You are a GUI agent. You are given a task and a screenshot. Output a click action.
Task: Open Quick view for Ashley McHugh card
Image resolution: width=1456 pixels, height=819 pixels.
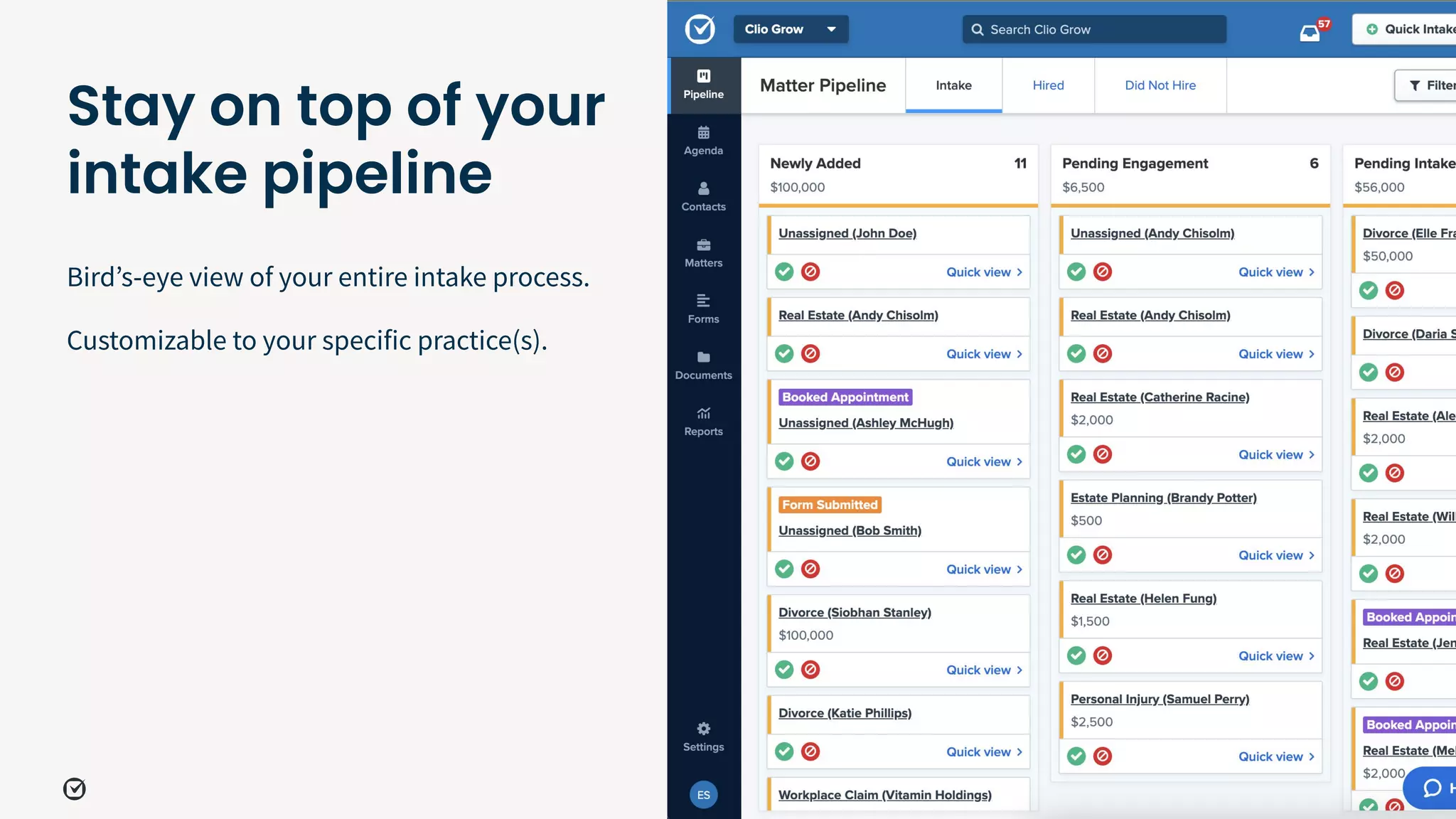(984, 462)
